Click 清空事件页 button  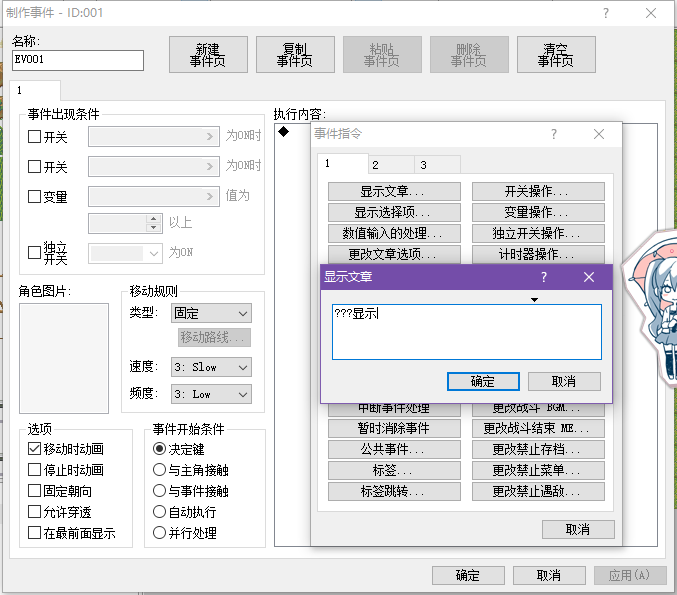(556, 54)
